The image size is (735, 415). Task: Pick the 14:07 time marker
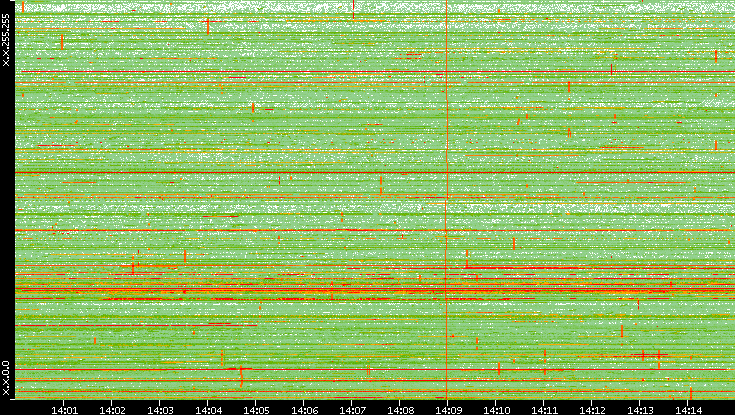353,409
